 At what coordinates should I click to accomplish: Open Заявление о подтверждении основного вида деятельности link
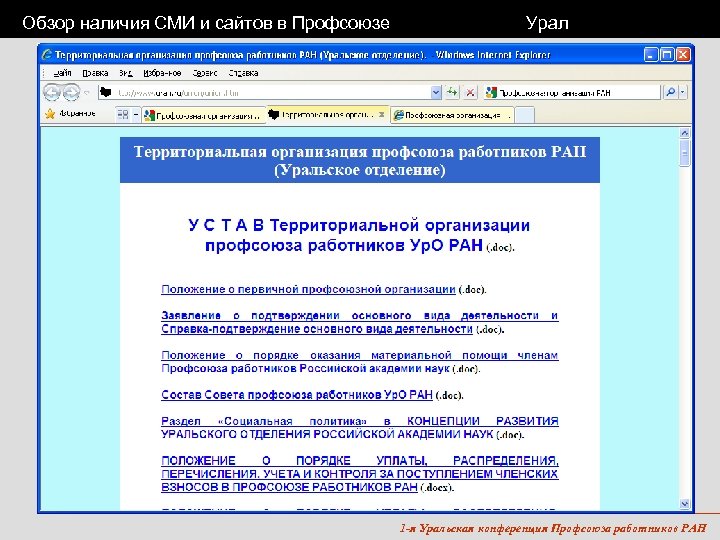pyautogui.click(x=360, y=322)
